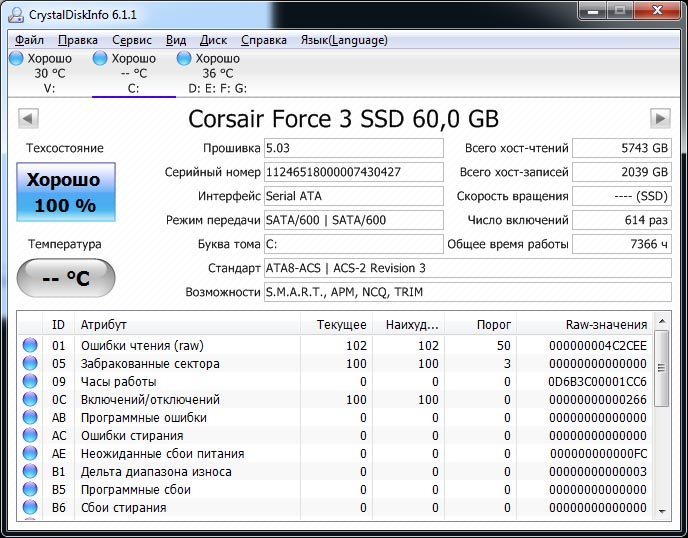Select the C: drive status orb
The image size is (688, 538).
tap(100, 59)
